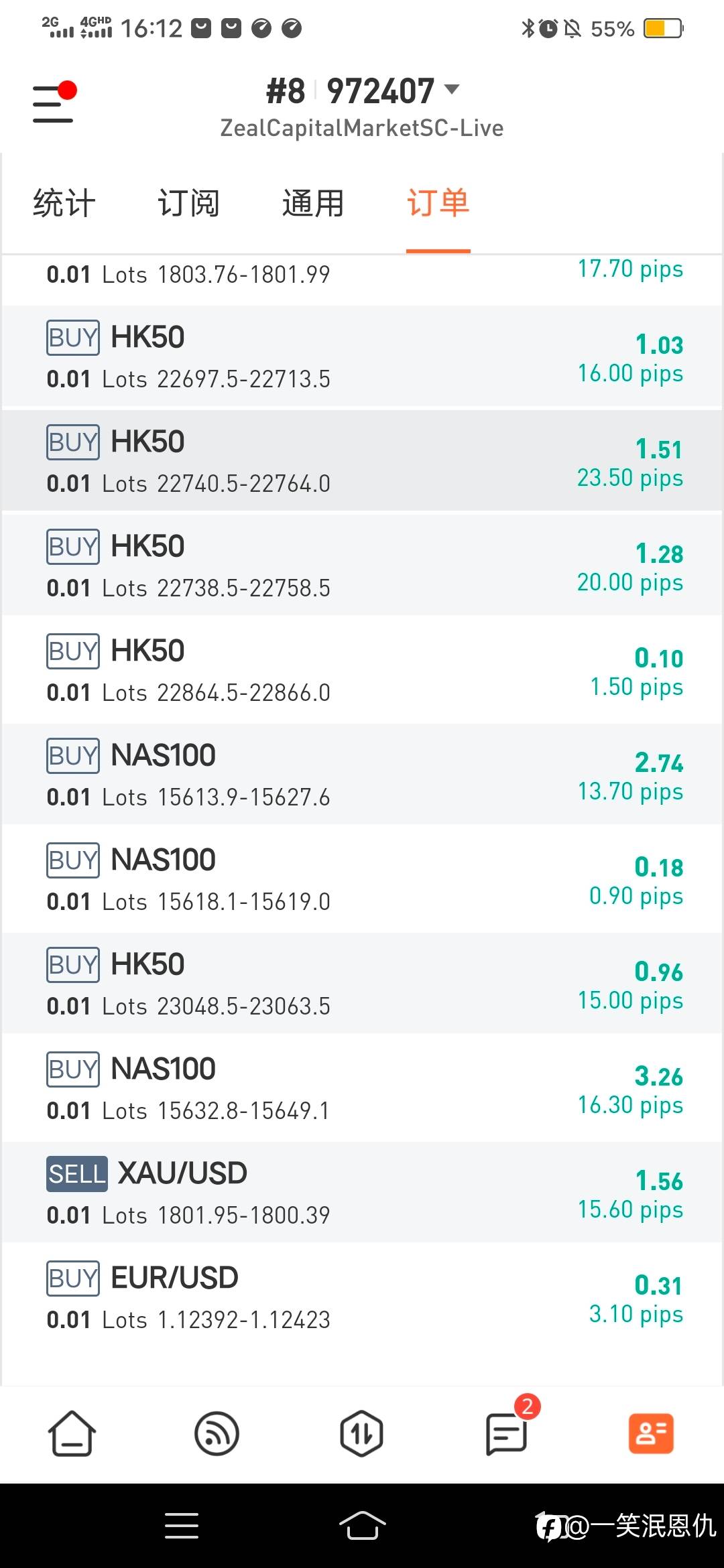
Task: Open messages icon with 2 badge
Action: [x=507, y=1433]
